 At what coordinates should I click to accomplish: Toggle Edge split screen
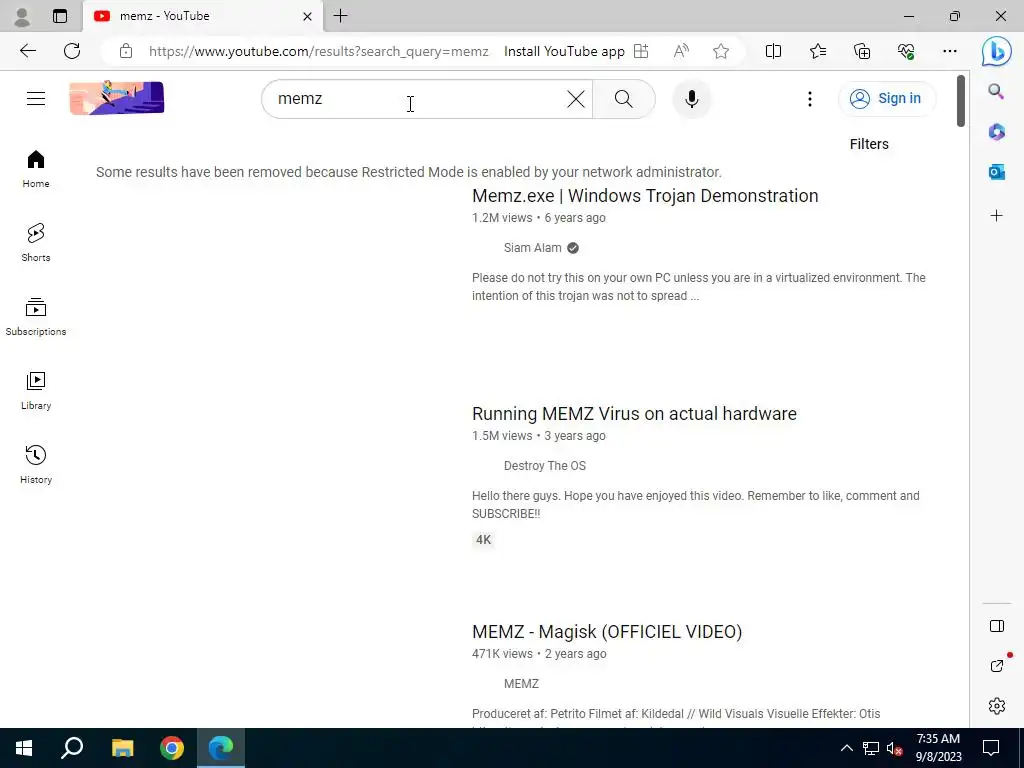coord(773,51)
